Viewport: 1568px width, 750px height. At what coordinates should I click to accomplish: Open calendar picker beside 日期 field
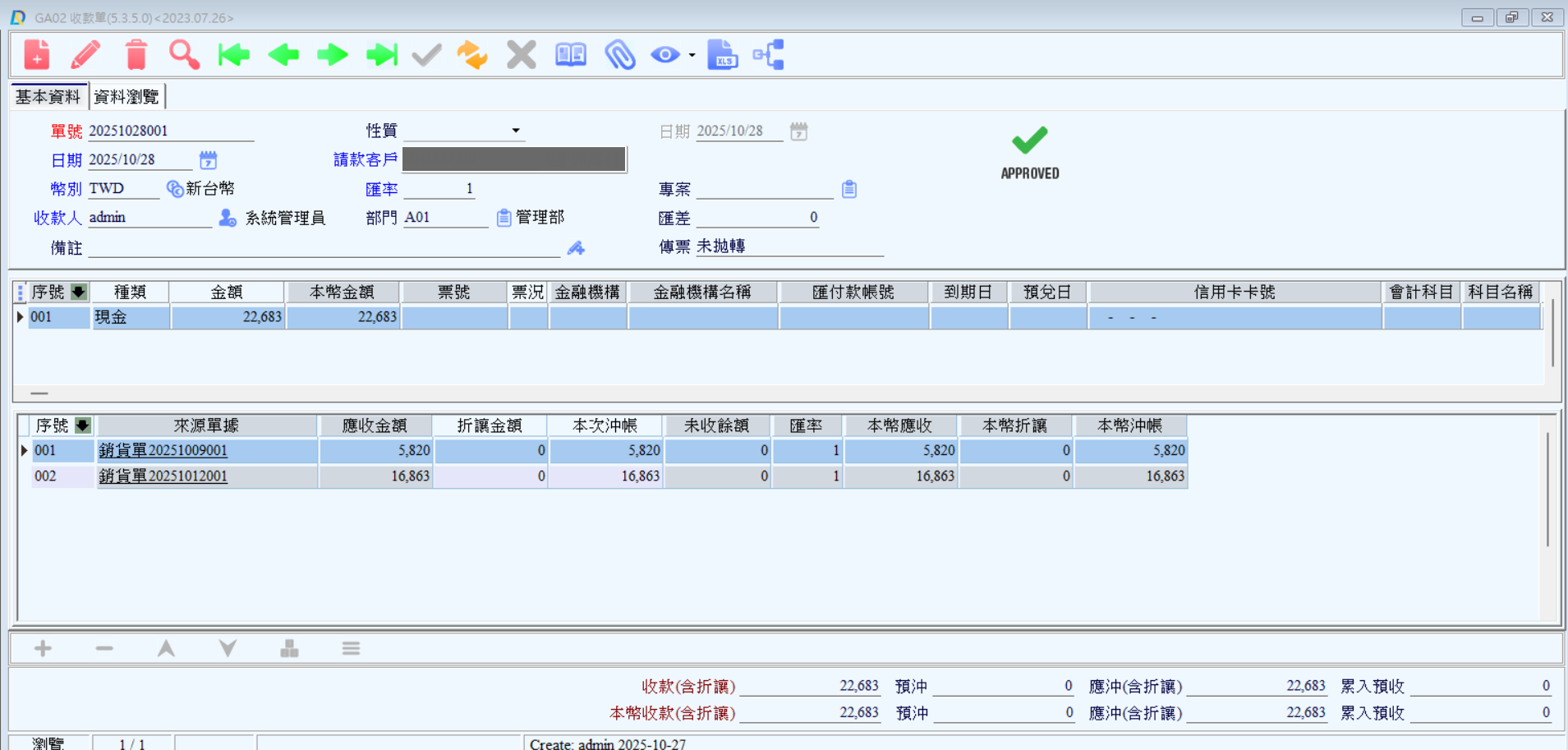point(209,159)
